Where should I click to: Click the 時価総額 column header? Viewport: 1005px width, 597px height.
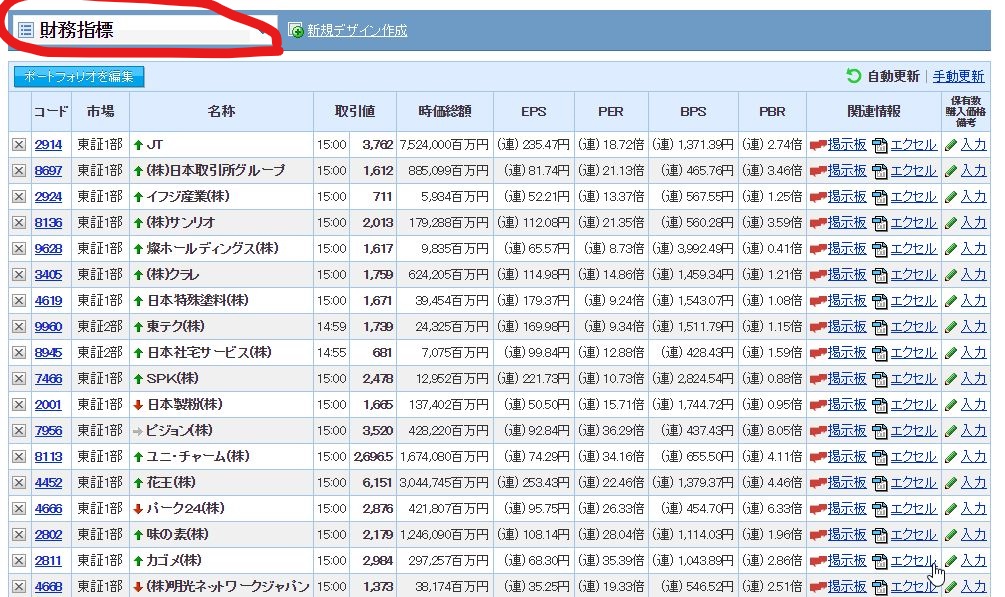(445, 112)
